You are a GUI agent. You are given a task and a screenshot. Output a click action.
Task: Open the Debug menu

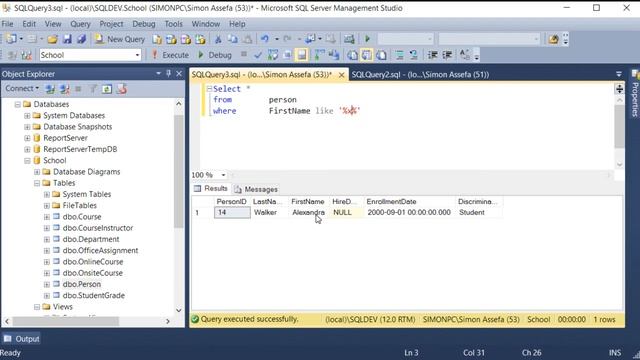tap(144, 24)
